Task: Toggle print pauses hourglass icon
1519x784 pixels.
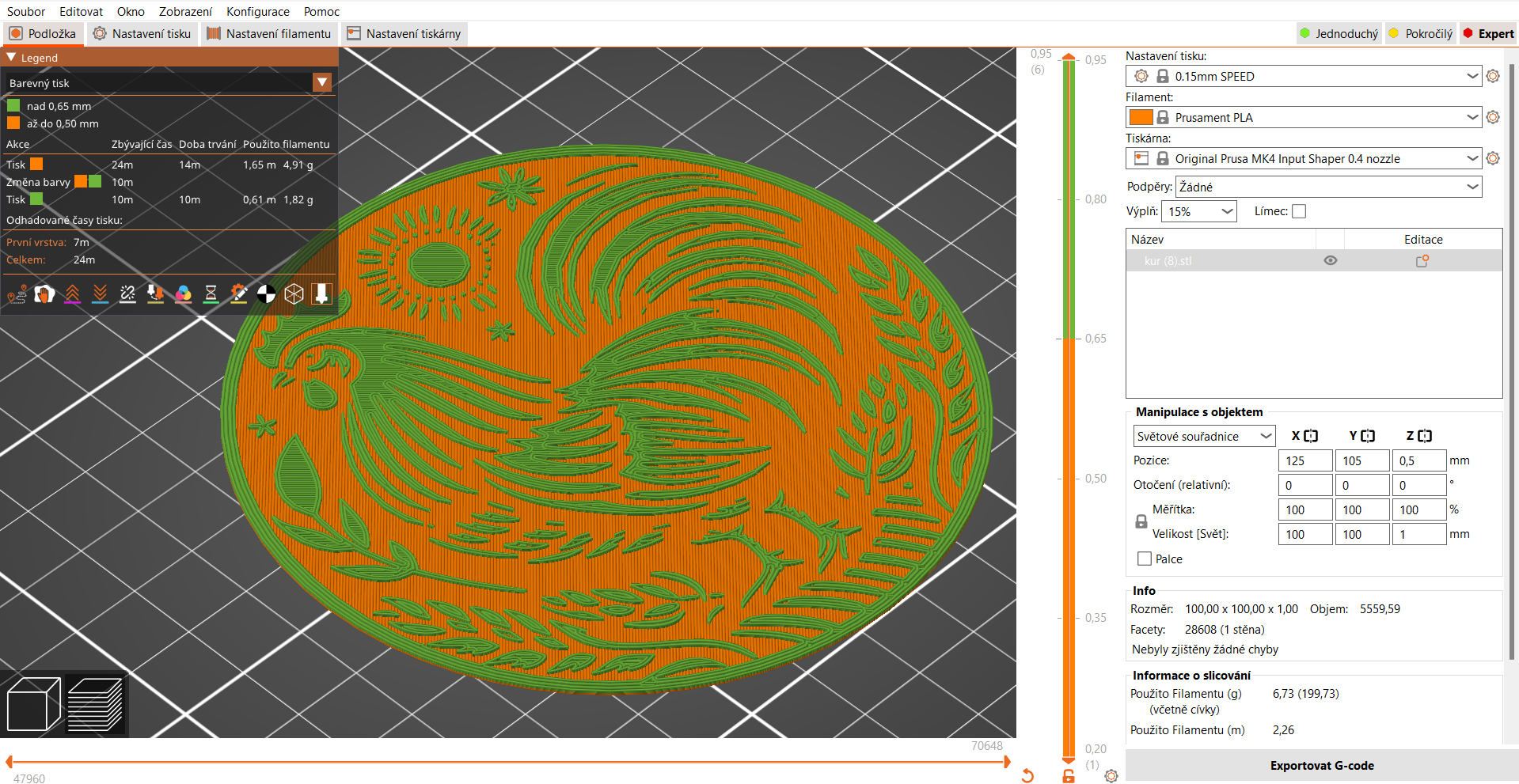Action: click(211, 294)
